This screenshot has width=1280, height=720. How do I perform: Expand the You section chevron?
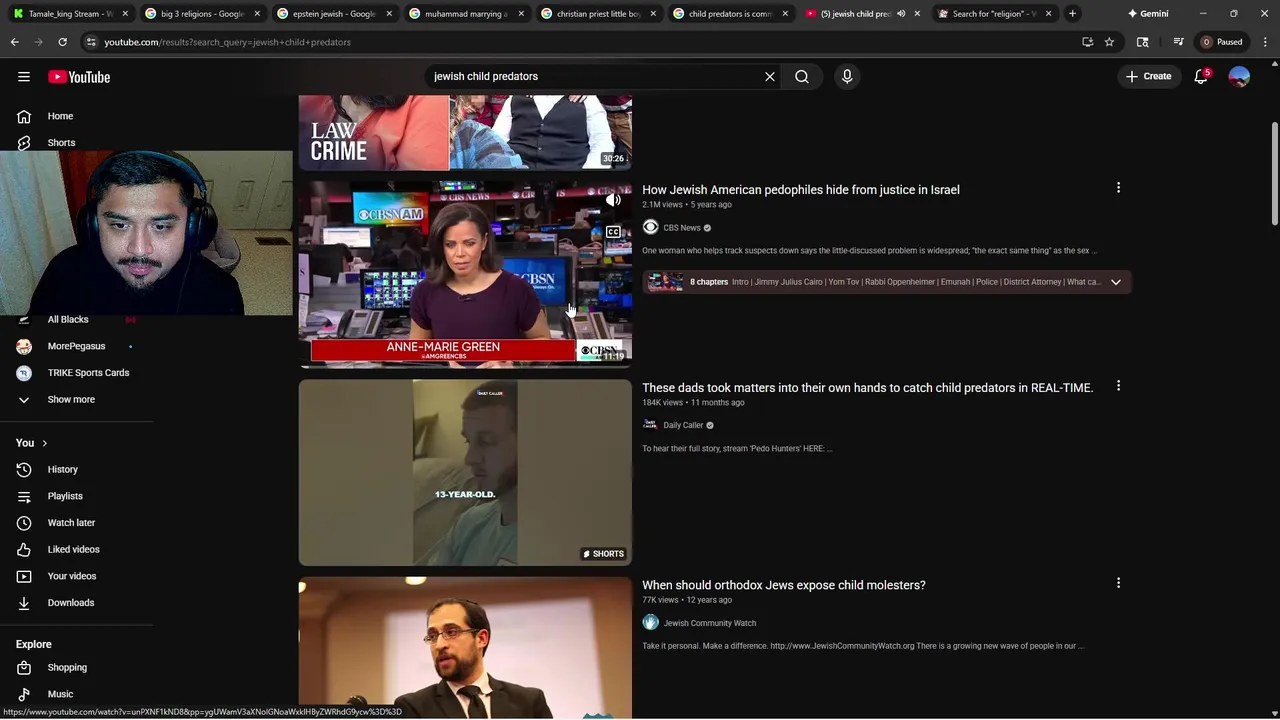click(44, 443)
